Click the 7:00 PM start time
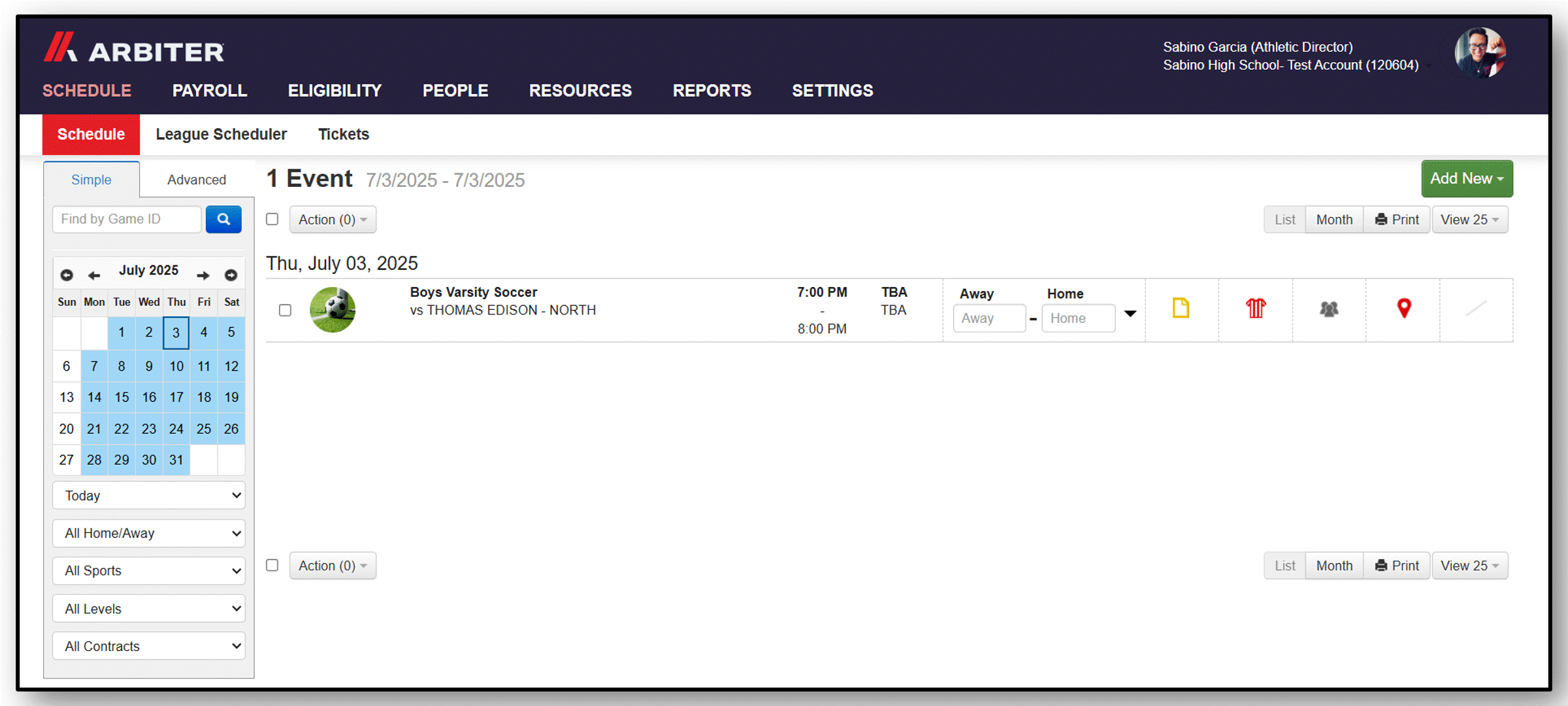This screenshot has width=1568, height=706. pyautogui.click(x=822, y=292)
